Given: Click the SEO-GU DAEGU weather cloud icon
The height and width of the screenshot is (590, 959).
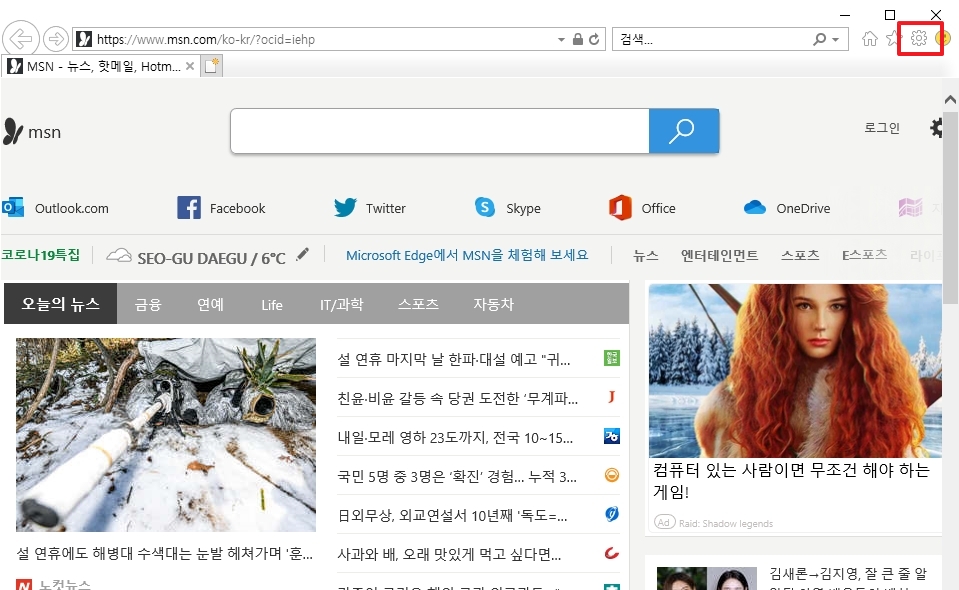Looking at the screenshot, I should point(119,256).
